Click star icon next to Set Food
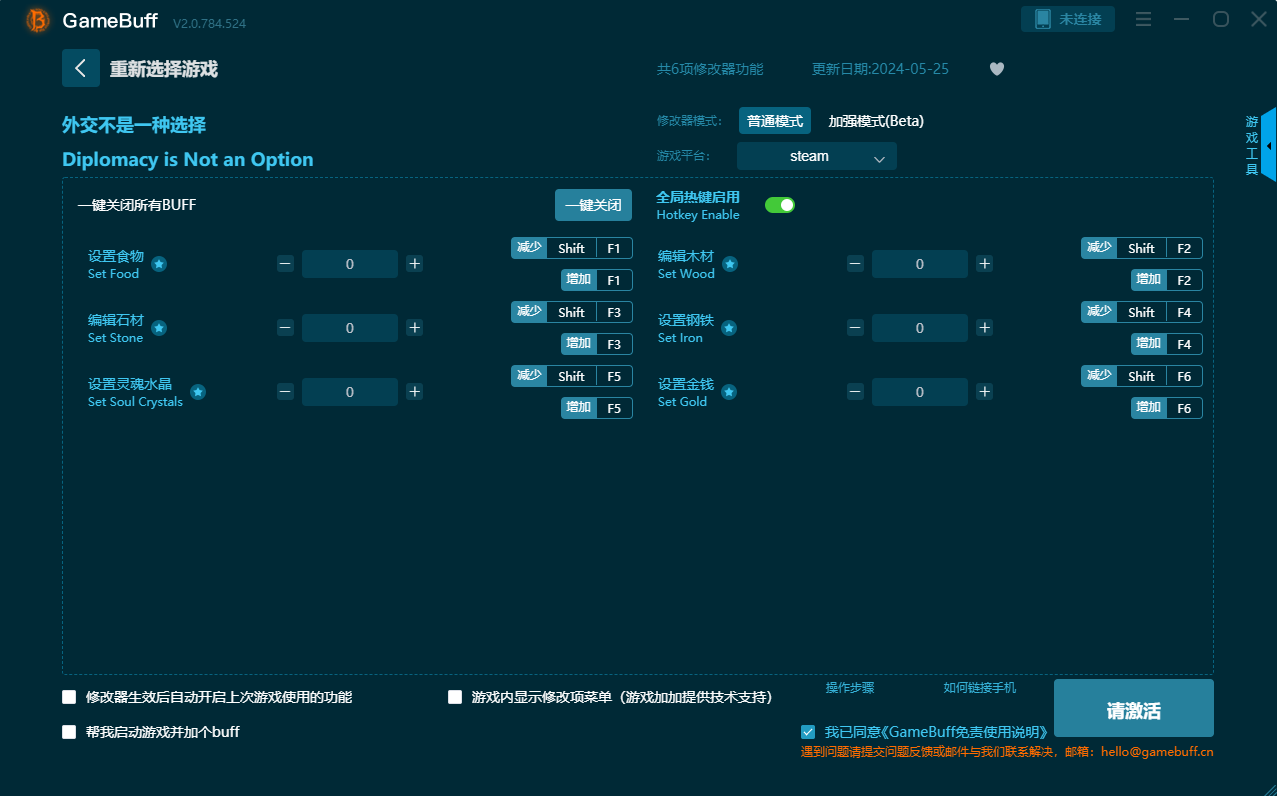The height and width of the screenshot is (796, 1277). [159, 264]
